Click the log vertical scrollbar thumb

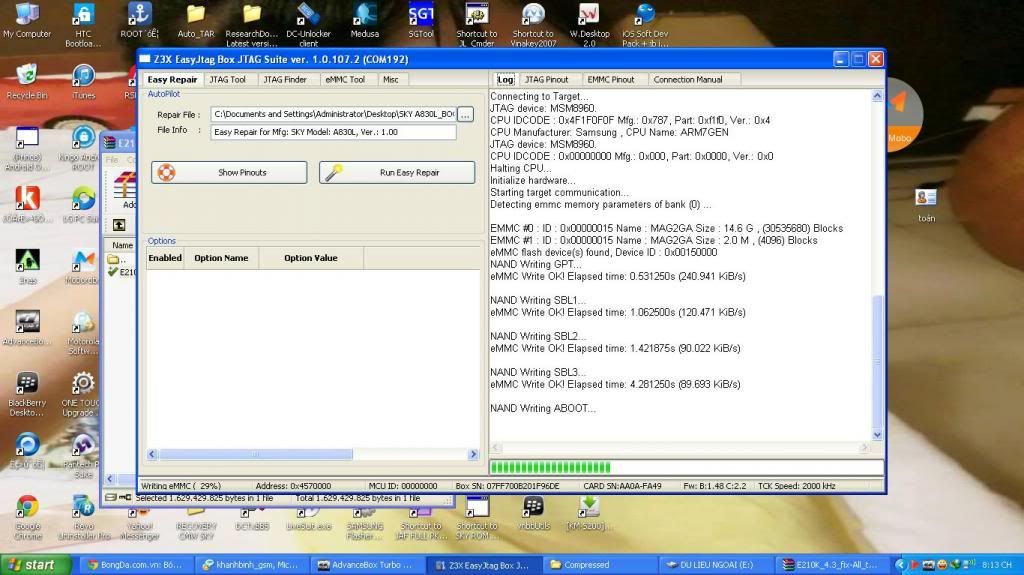(x=877, y=361)
